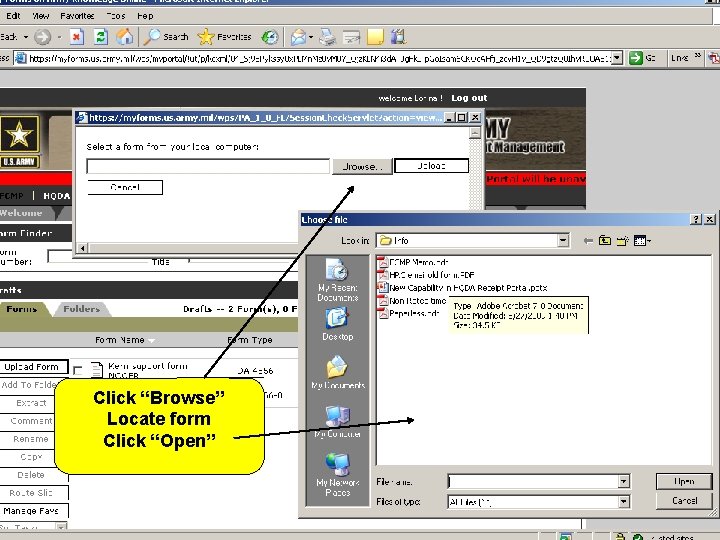Click the Edit icon in IE toolbar
The height and width of the screenshot is (540, 720).
pos(352,37)
